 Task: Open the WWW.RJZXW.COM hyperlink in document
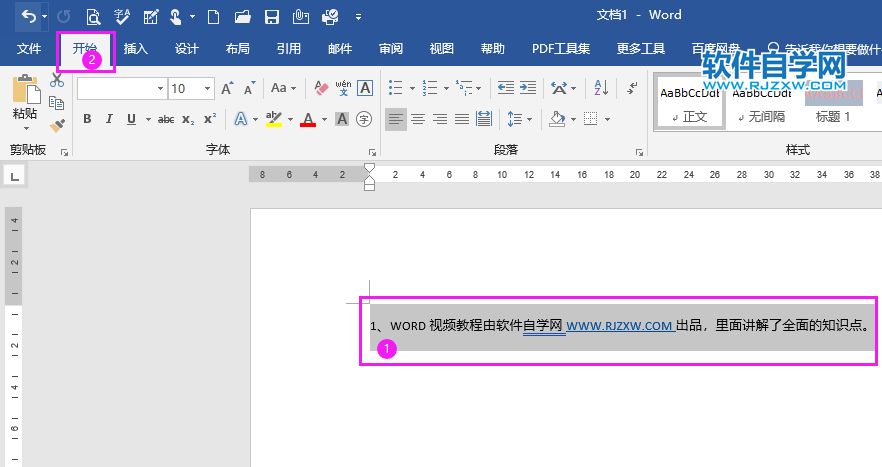click(619, 326)
